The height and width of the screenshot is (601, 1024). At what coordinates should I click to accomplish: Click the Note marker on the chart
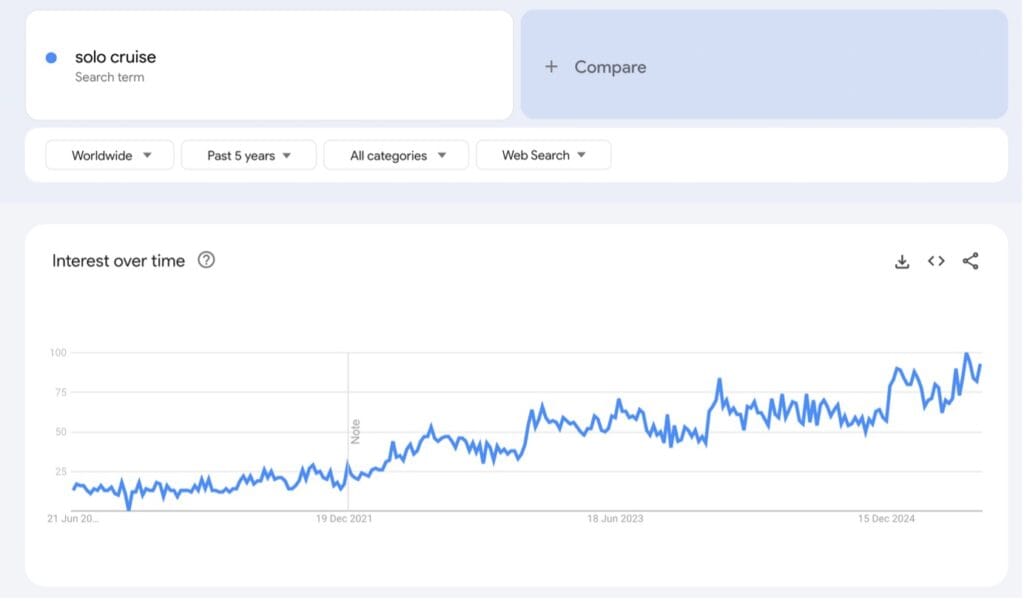click(357, 430)
